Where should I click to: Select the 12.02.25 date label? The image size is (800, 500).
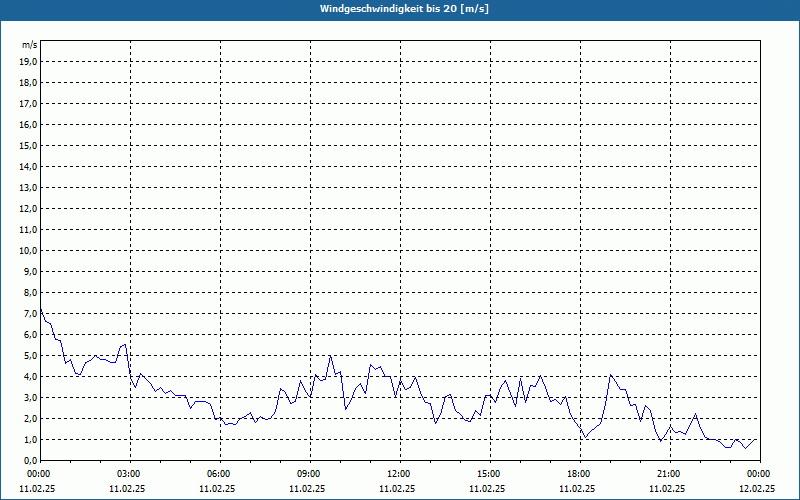pyautogui.click(x=757, y=488)
